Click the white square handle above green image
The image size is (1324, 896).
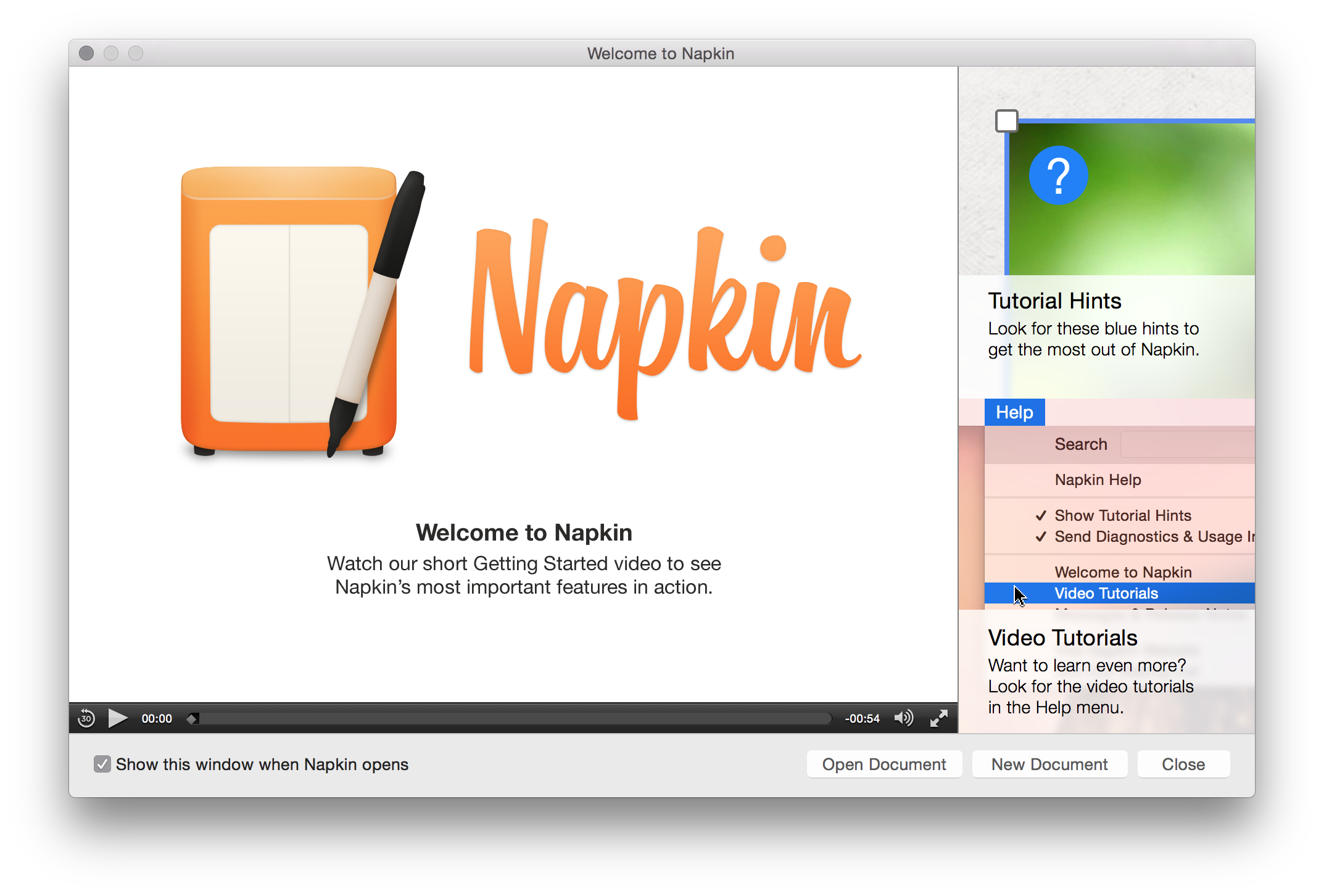pyautogui.click(x=1006, y=121)
